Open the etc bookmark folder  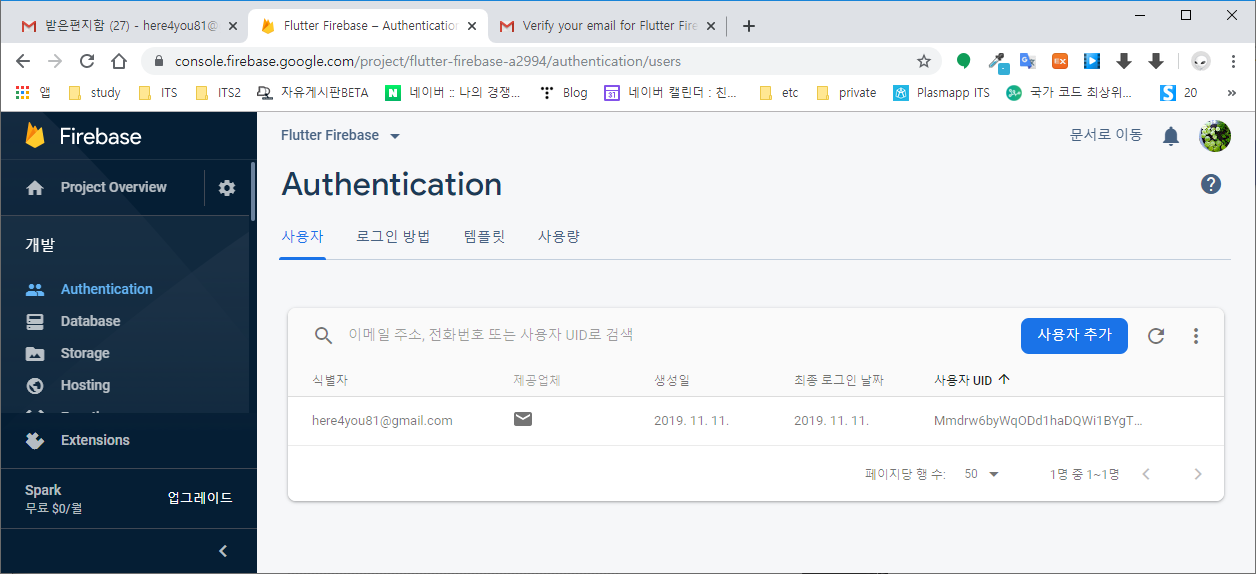click(779, 93)
